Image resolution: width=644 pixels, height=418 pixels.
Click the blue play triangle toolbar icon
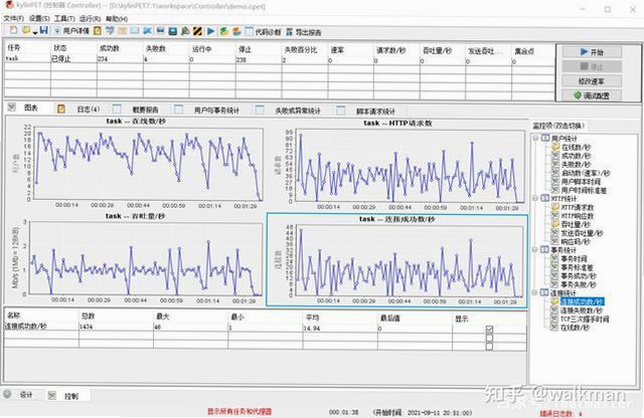coord(211,31)
